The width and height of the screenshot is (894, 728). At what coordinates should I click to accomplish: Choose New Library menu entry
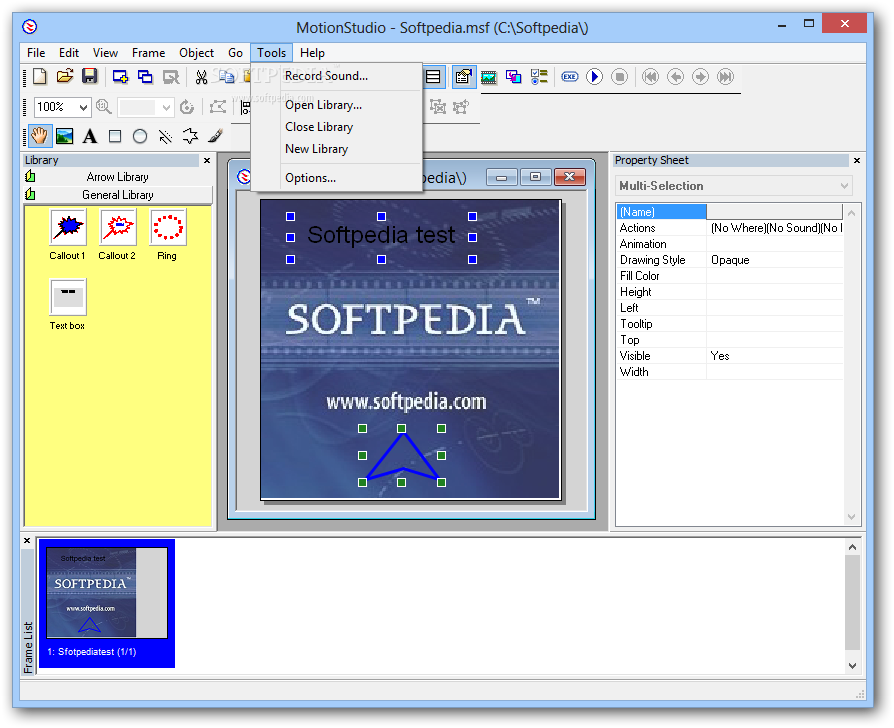pyautogui.click(x=336, y=149)
